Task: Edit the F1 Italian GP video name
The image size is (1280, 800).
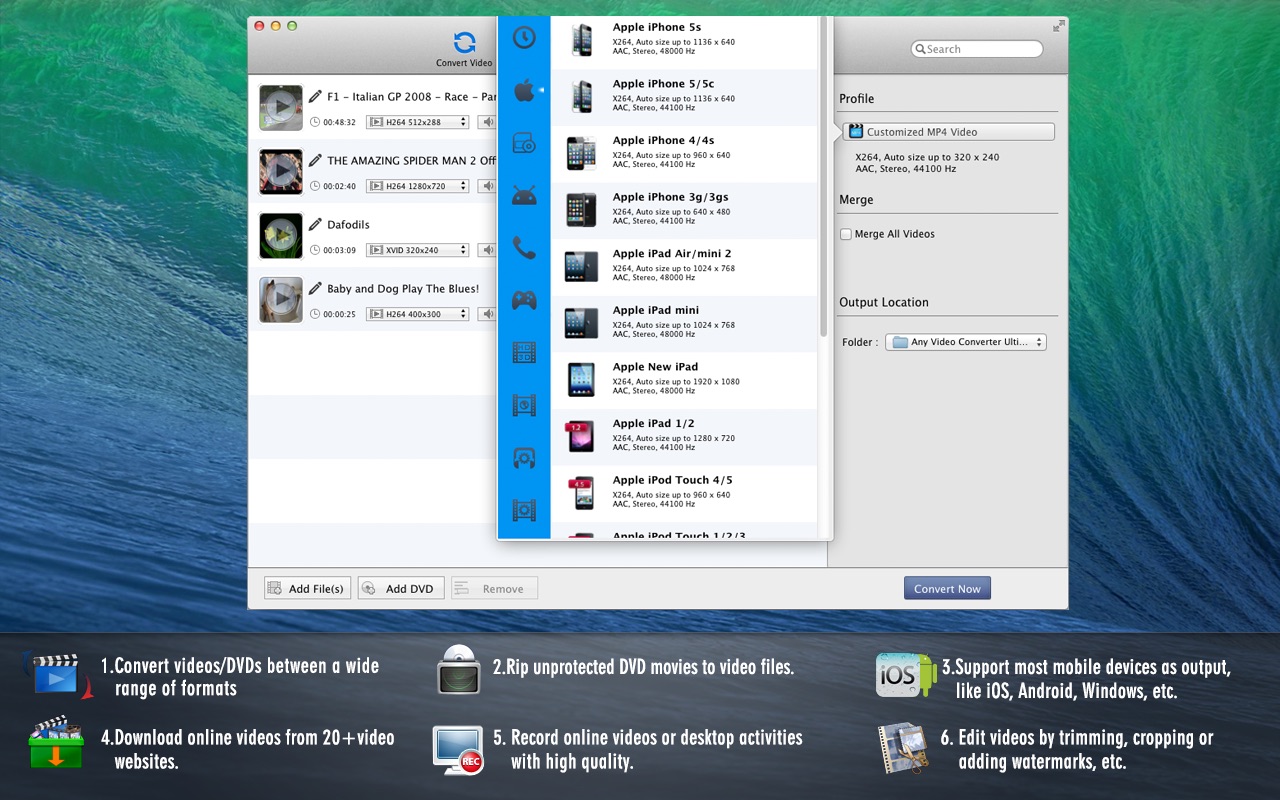Action: tap(315, 97)
